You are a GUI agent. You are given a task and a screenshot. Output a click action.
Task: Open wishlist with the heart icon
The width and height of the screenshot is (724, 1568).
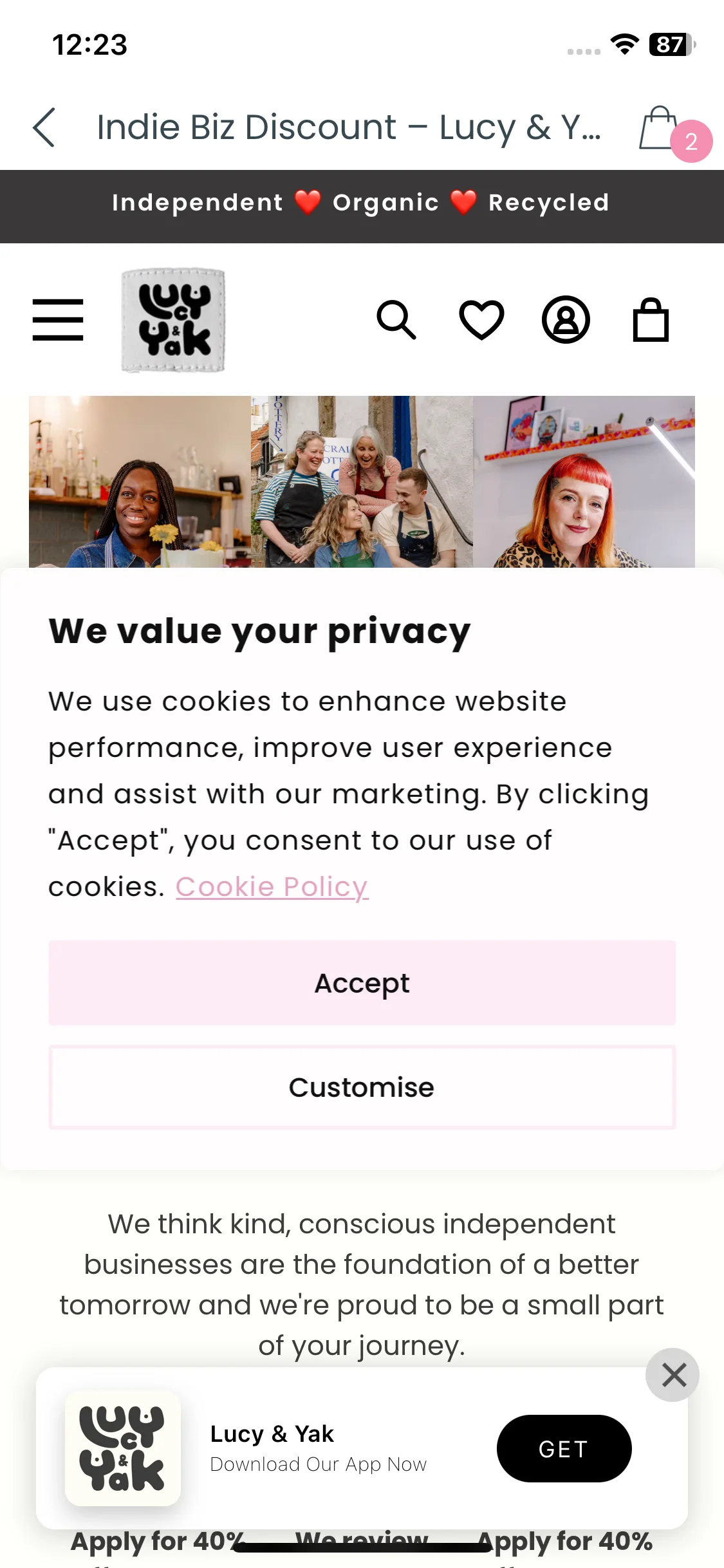point(481,319)
